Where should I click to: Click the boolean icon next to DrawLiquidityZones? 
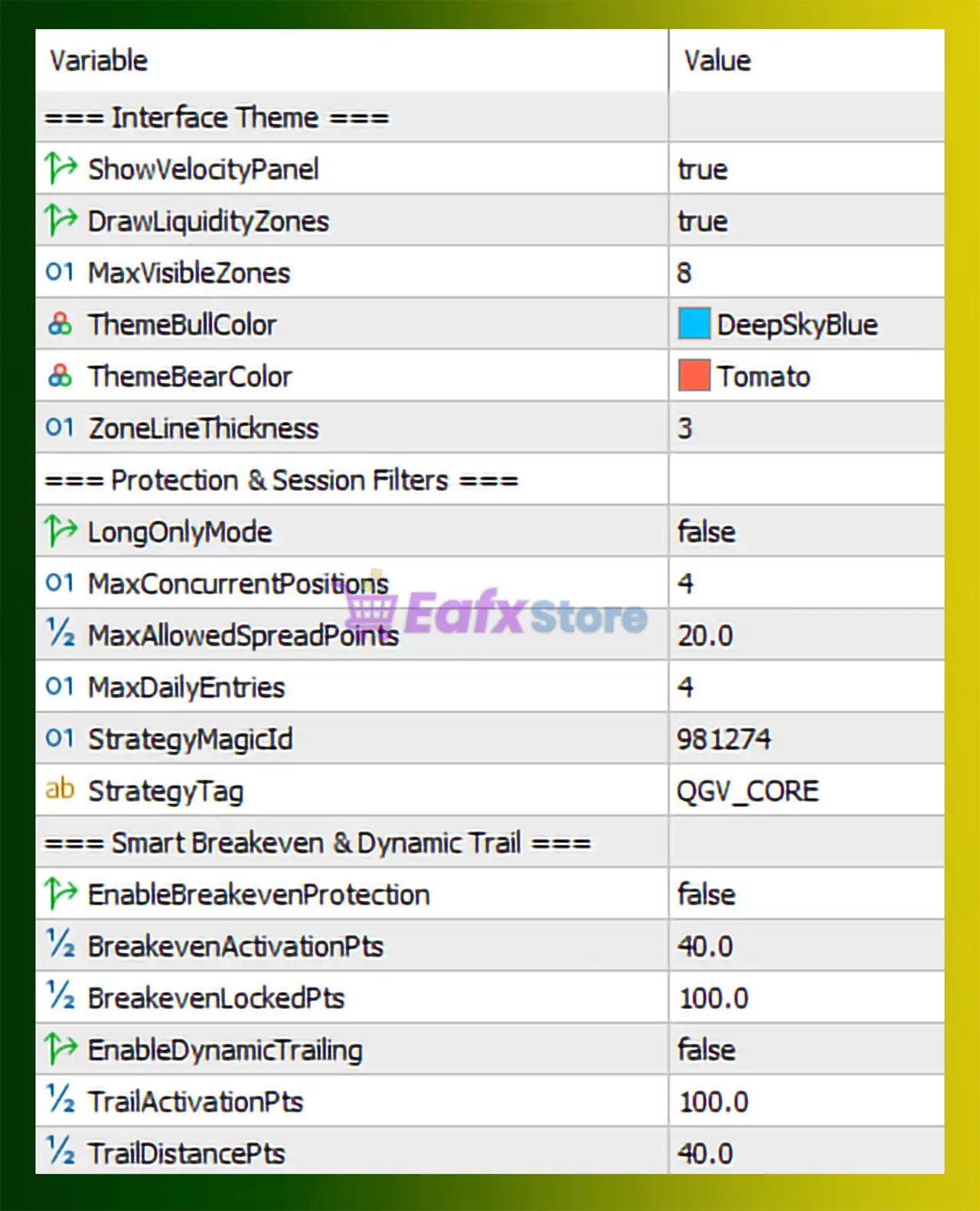tap(60, 221)
